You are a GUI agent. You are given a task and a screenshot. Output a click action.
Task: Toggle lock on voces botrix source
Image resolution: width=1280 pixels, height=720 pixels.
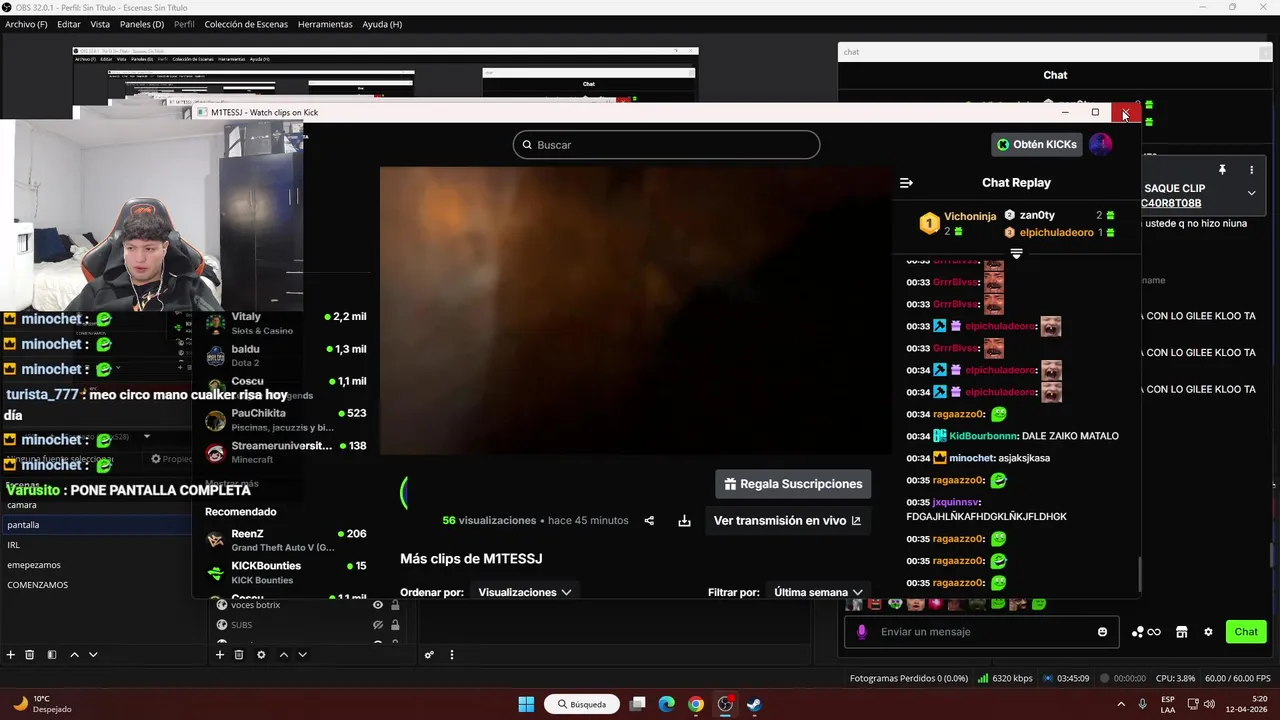[x=395, y=605]
